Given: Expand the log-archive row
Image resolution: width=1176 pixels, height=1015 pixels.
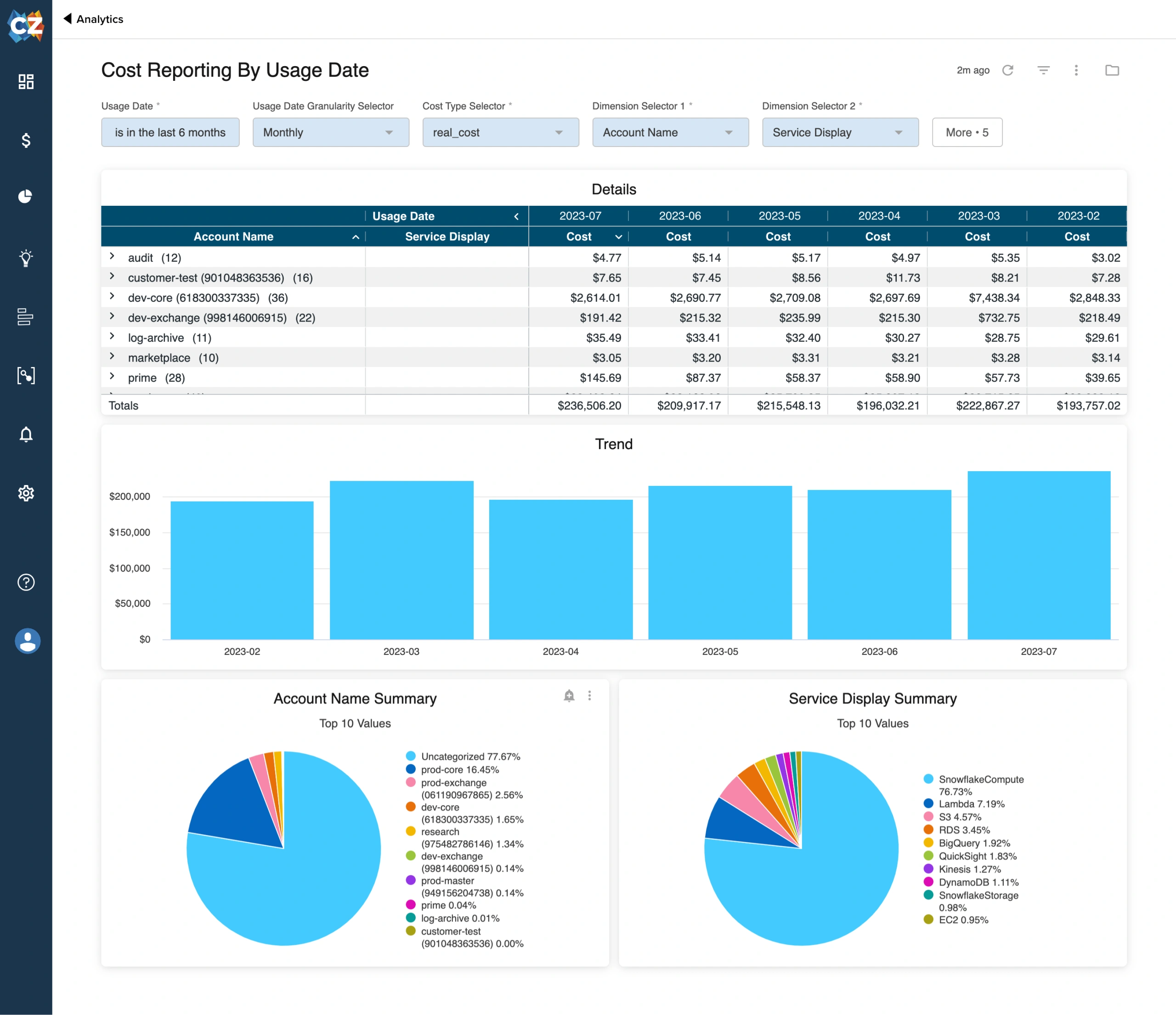Looking at the screenshot, I should 112,337.
